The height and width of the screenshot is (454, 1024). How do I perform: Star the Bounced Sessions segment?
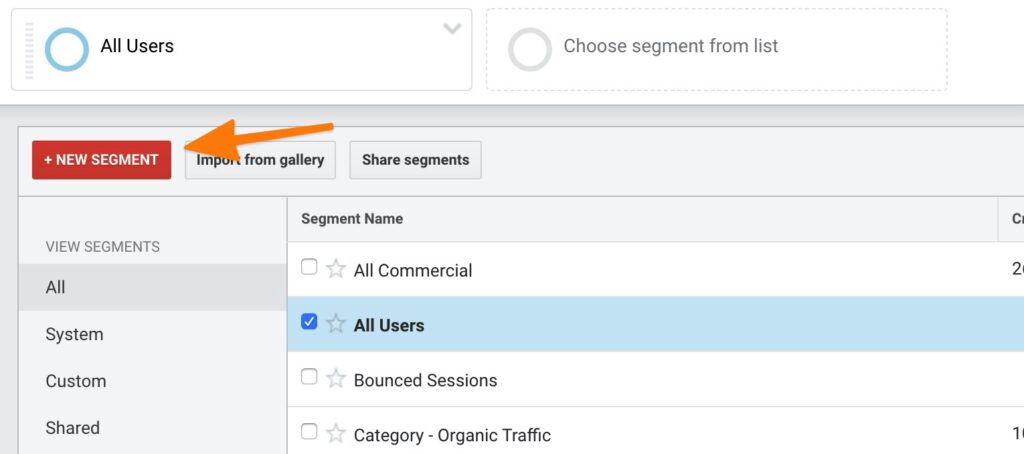(336, 378)
